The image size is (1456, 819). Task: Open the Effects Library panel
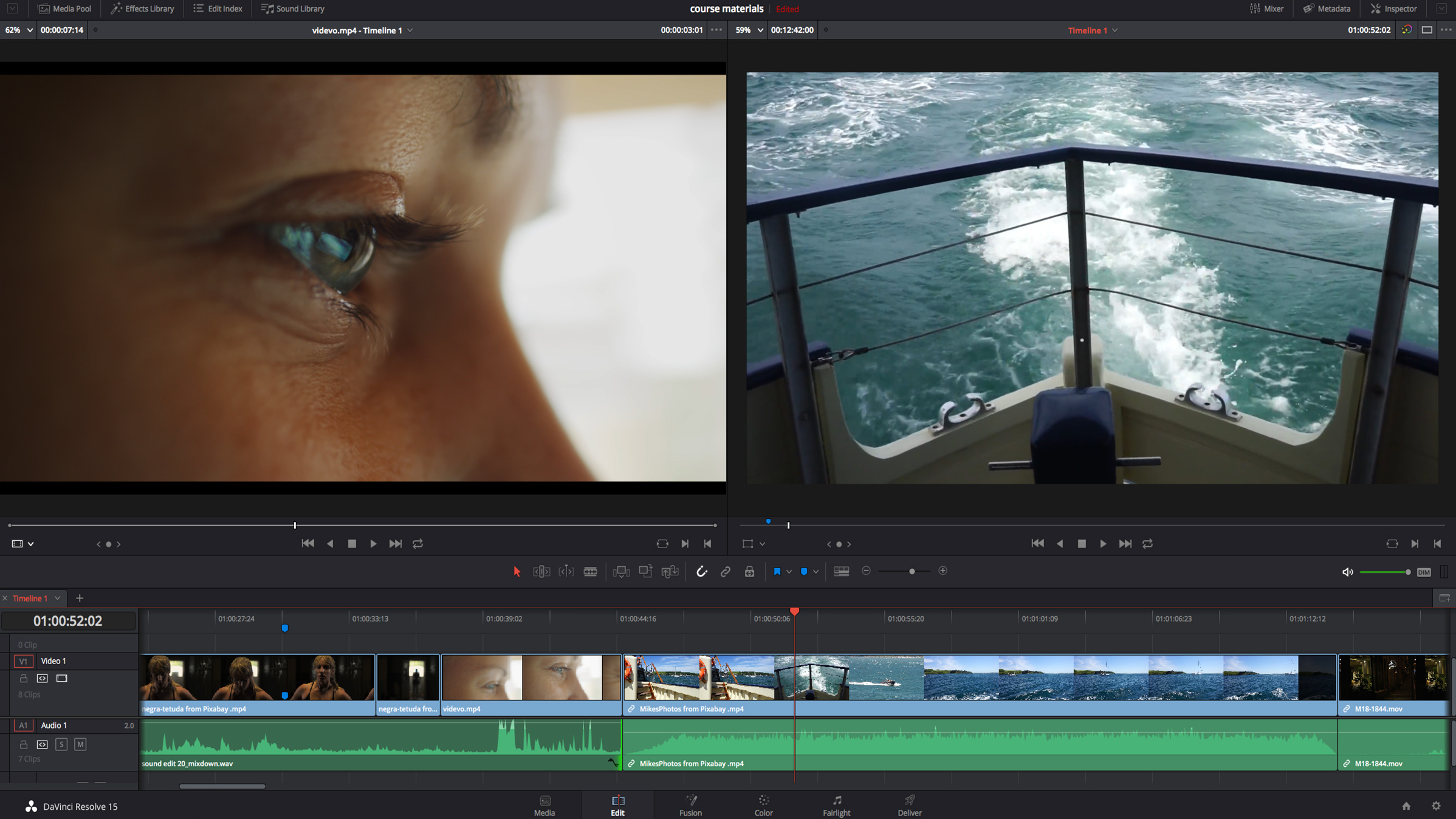142,9
